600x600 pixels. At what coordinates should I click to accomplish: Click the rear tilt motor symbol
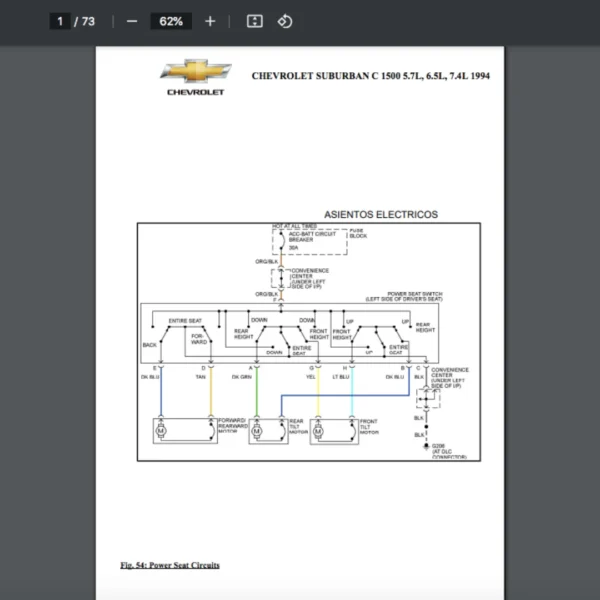point(257,431)
